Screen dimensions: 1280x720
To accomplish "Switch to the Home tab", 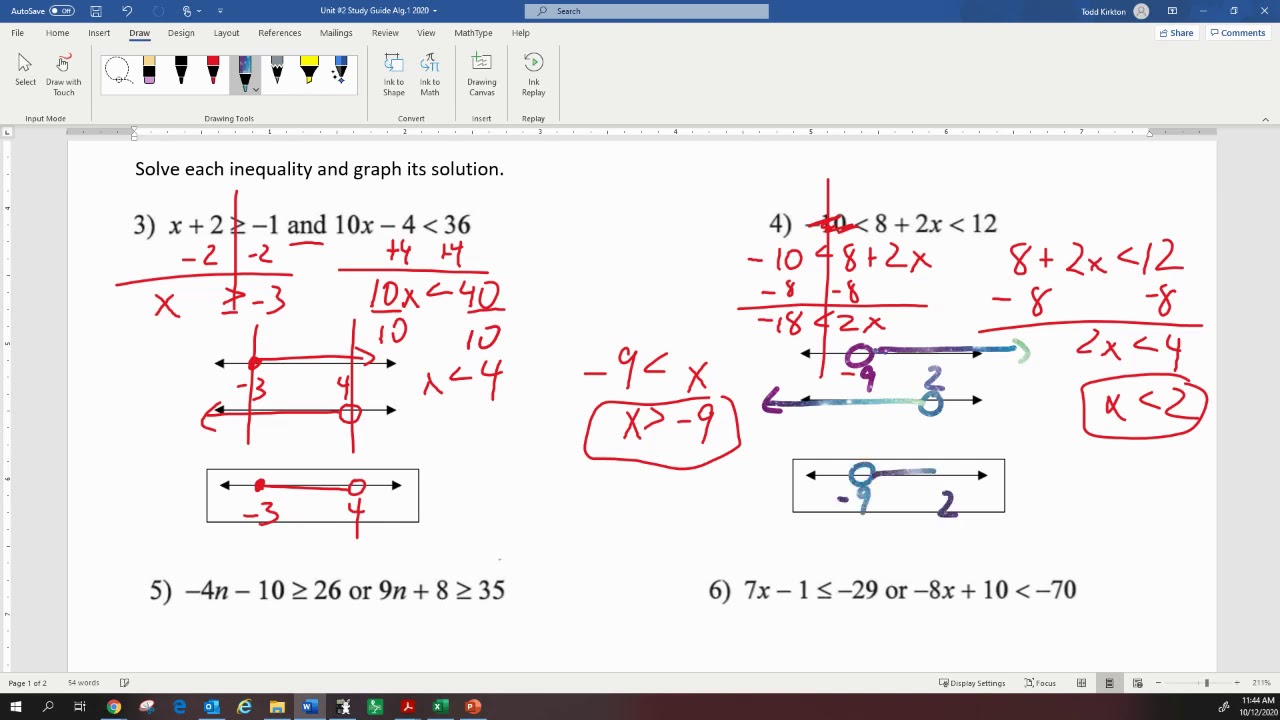I will [x=57, y=33].
